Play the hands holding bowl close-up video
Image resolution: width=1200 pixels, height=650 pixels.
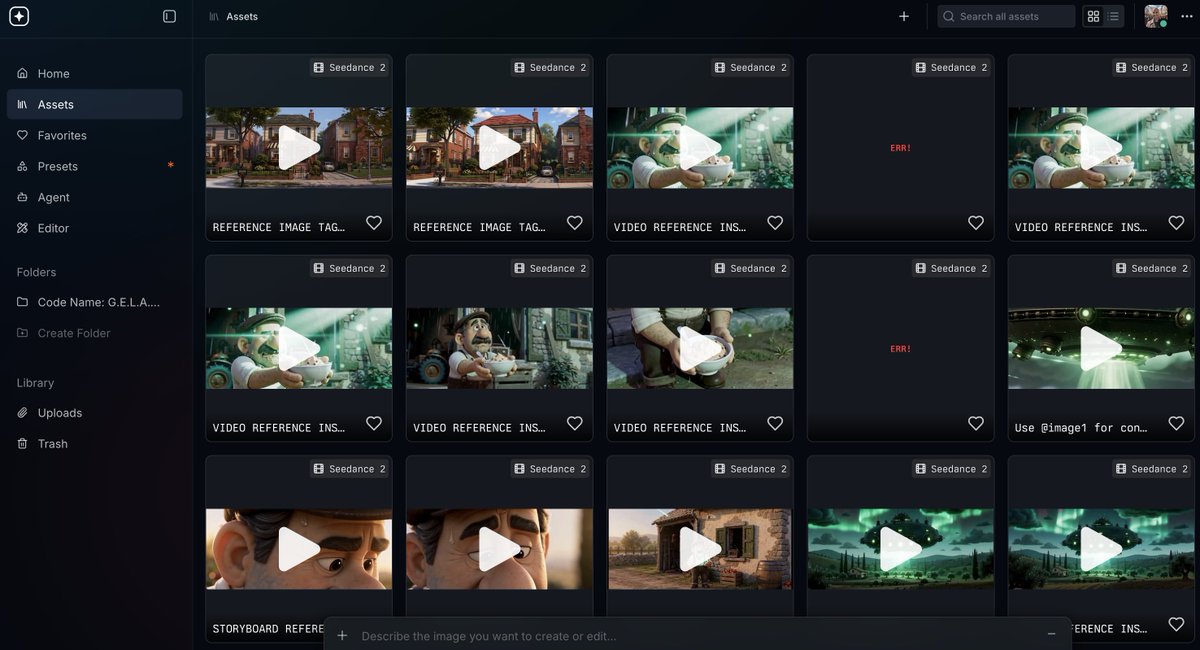coord(700,349)
